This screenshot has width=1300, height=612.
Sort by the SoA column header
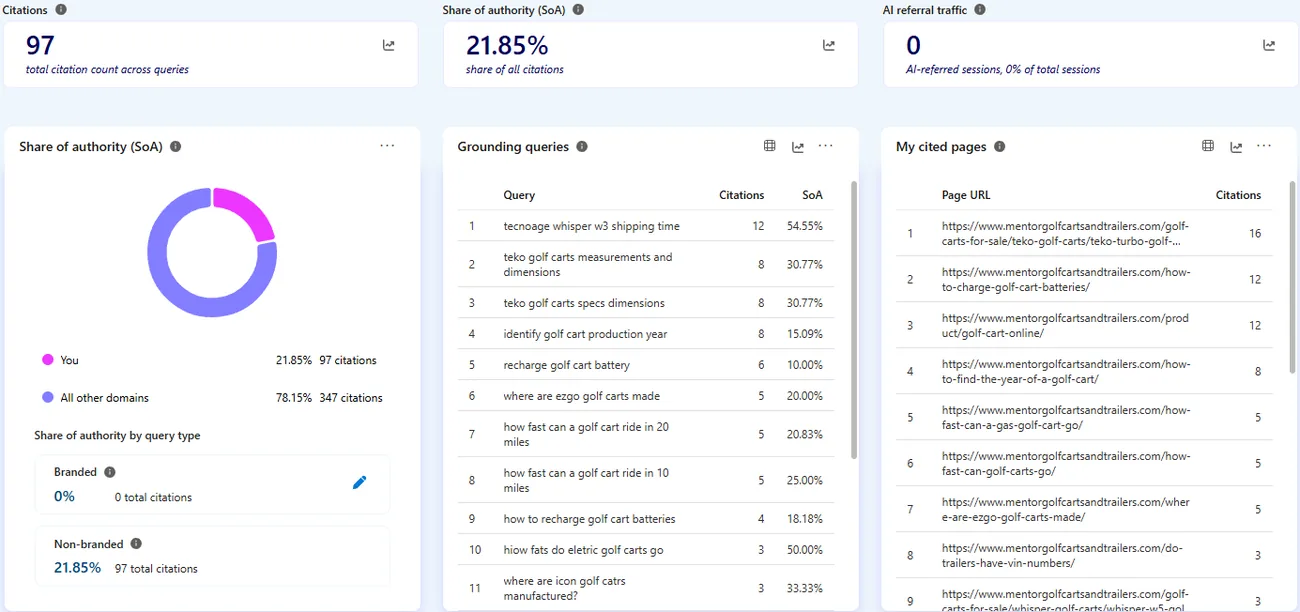tap(812, 195)
